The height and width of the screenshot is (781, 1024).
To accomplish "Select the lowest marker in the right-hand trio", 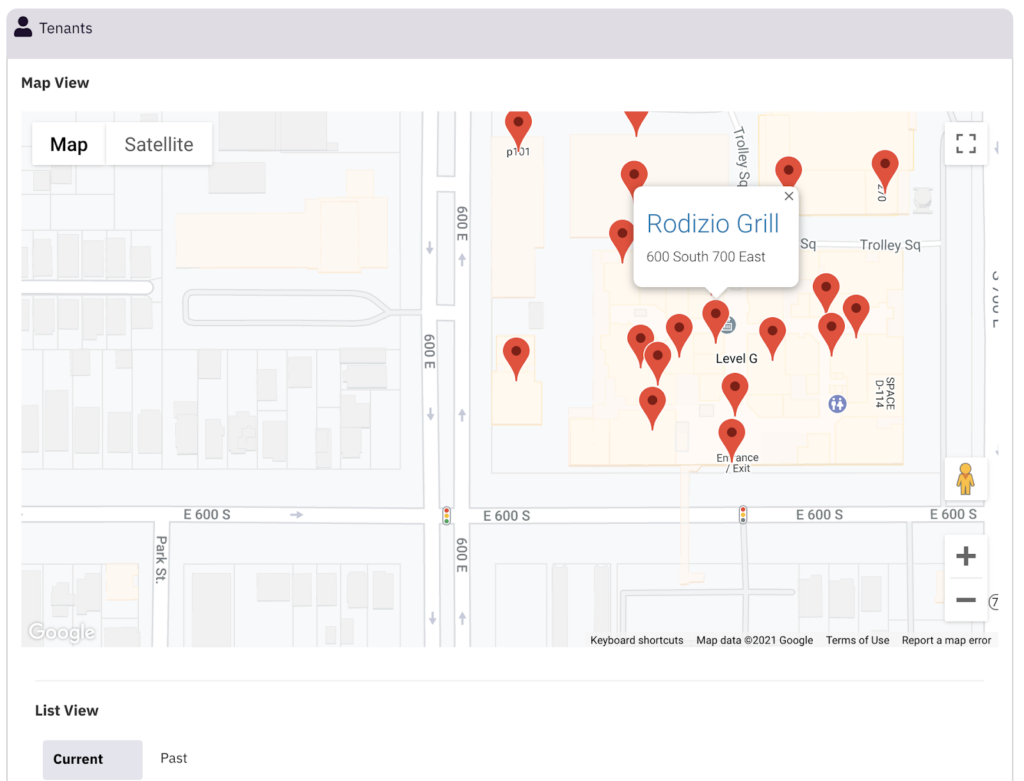I will pos(831,334).
